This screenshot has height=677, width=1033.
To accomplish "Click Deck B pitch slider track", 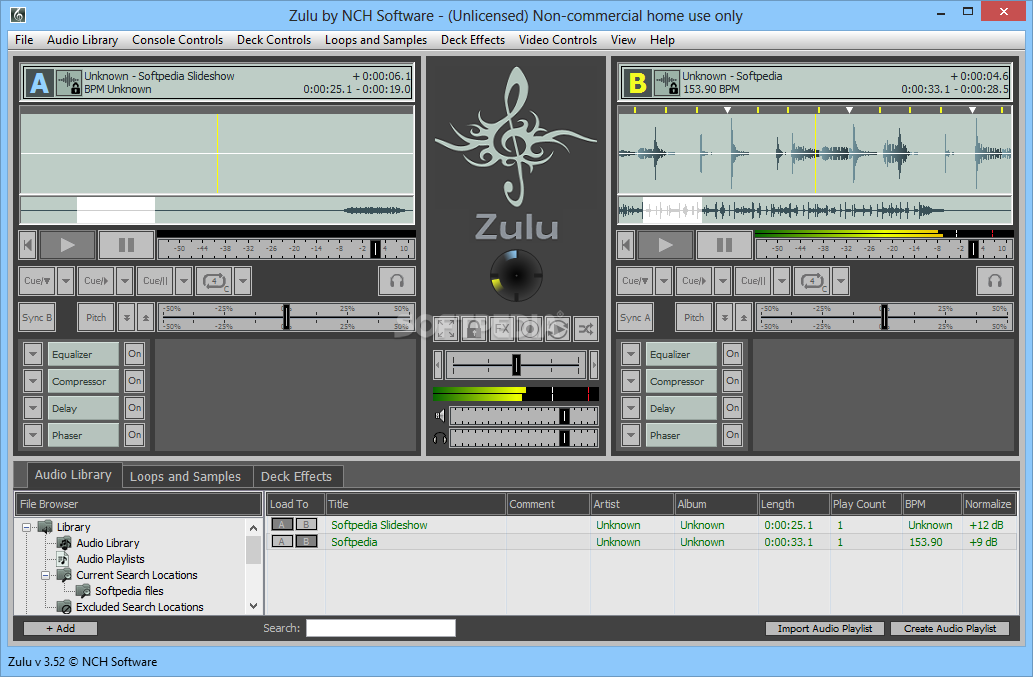I will click(883, 317).
